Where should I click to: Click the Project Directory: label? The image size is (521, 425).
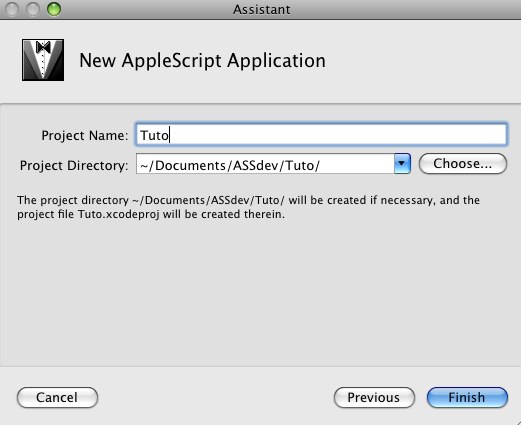point(74,165)
